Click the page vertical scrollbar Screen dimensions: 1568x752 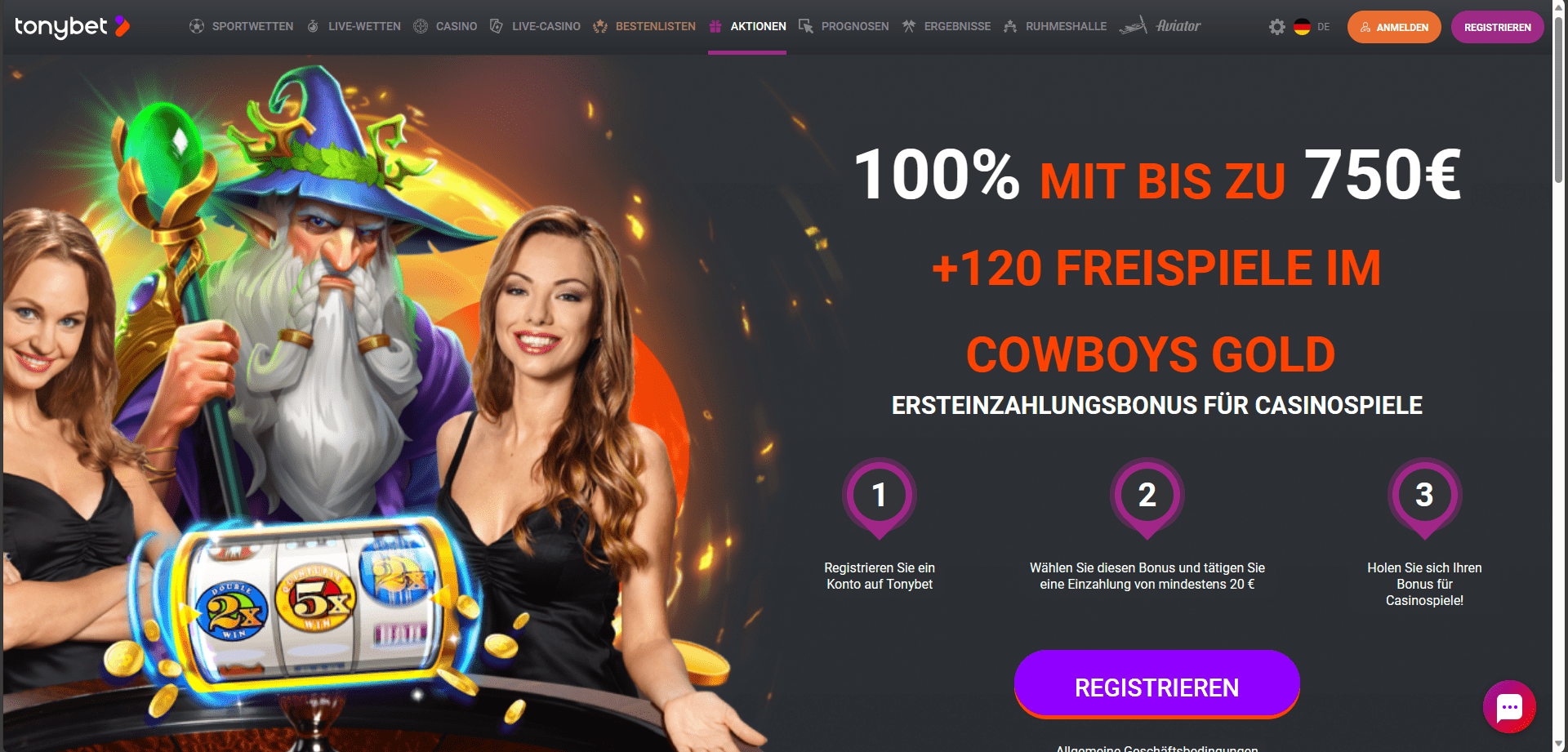[1559, 376]
